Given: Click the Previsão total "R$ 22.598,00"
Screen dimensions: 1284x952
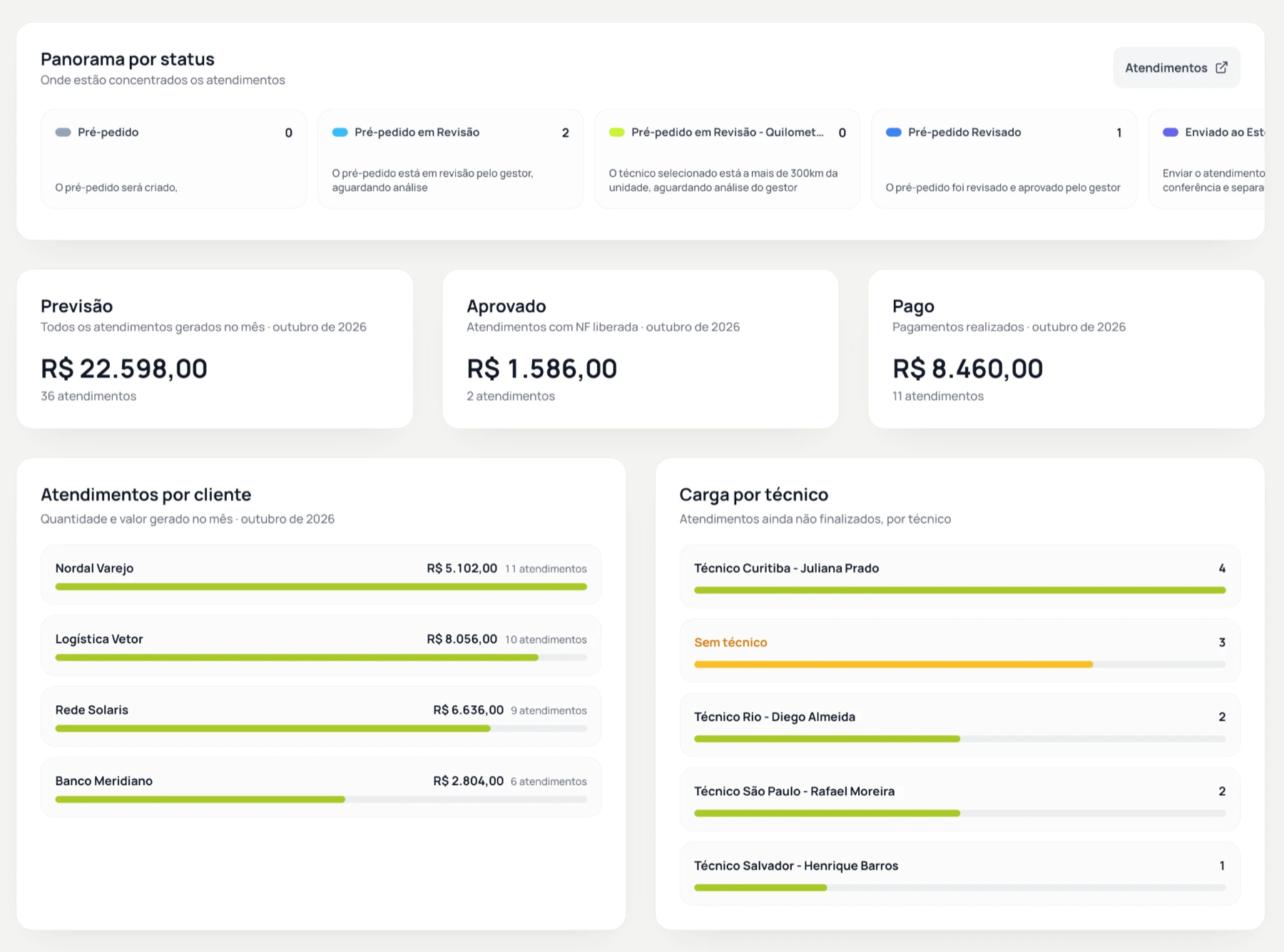Looking at the screenshot, I should click(124, 369).
